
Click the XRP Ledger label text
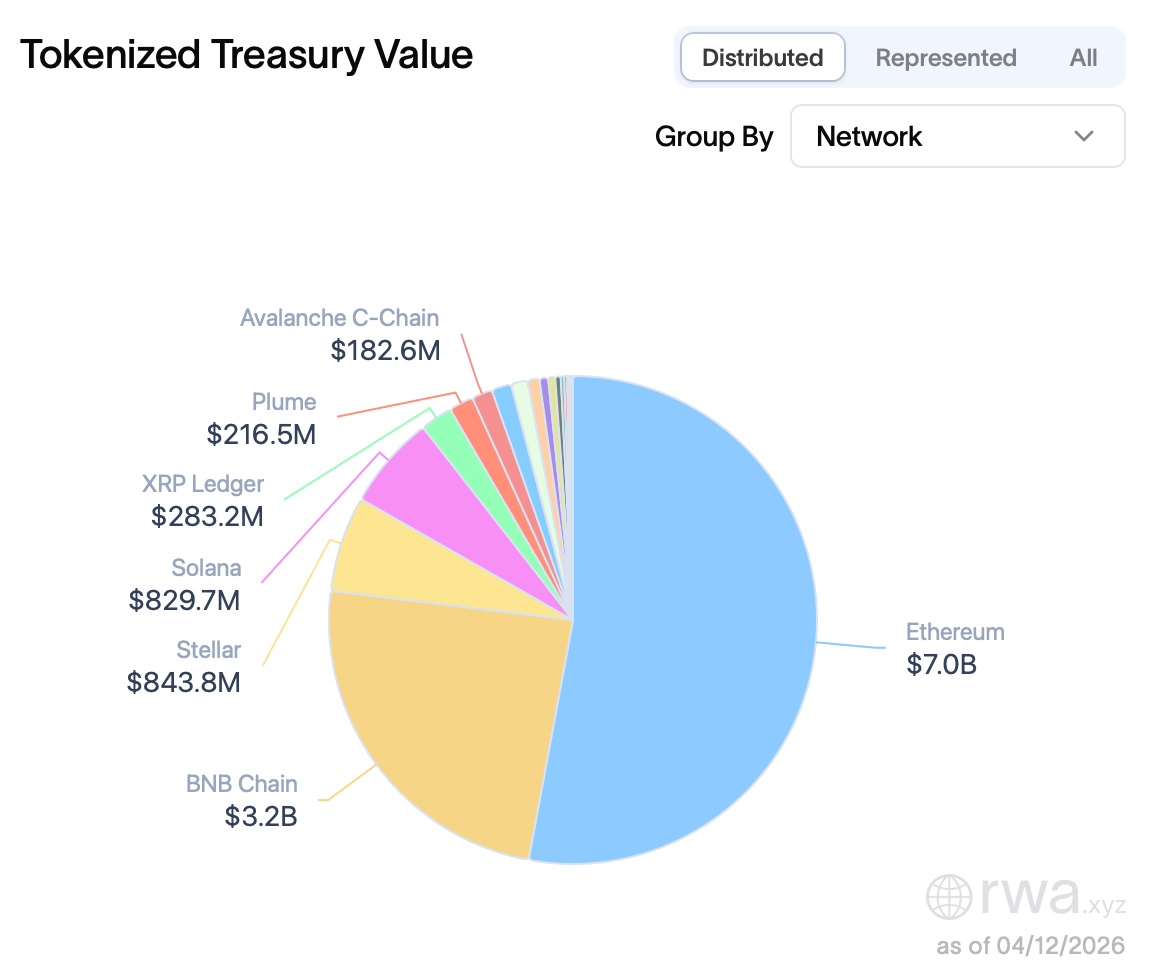[202, 484]
